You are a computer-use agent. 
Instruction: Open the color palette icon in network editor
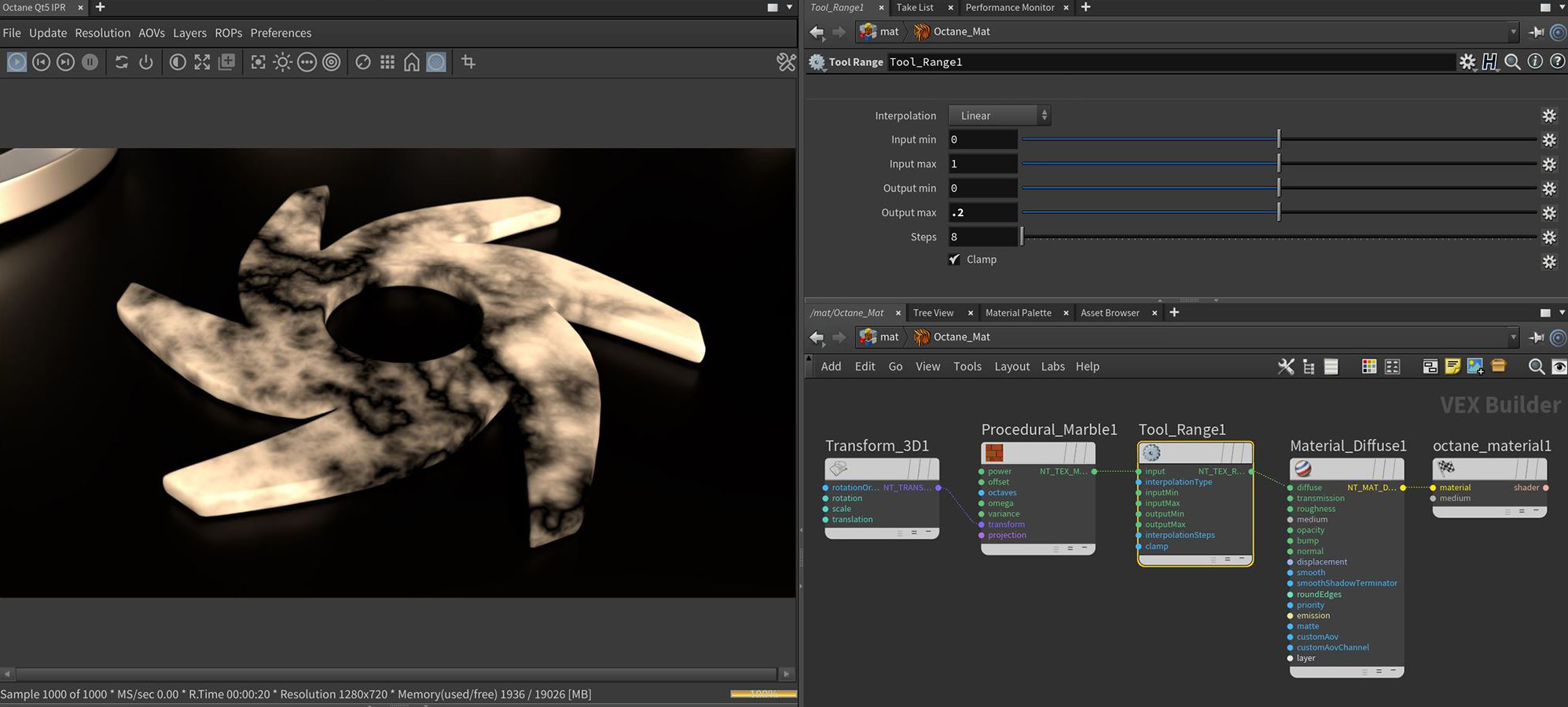click(1368, 366)
